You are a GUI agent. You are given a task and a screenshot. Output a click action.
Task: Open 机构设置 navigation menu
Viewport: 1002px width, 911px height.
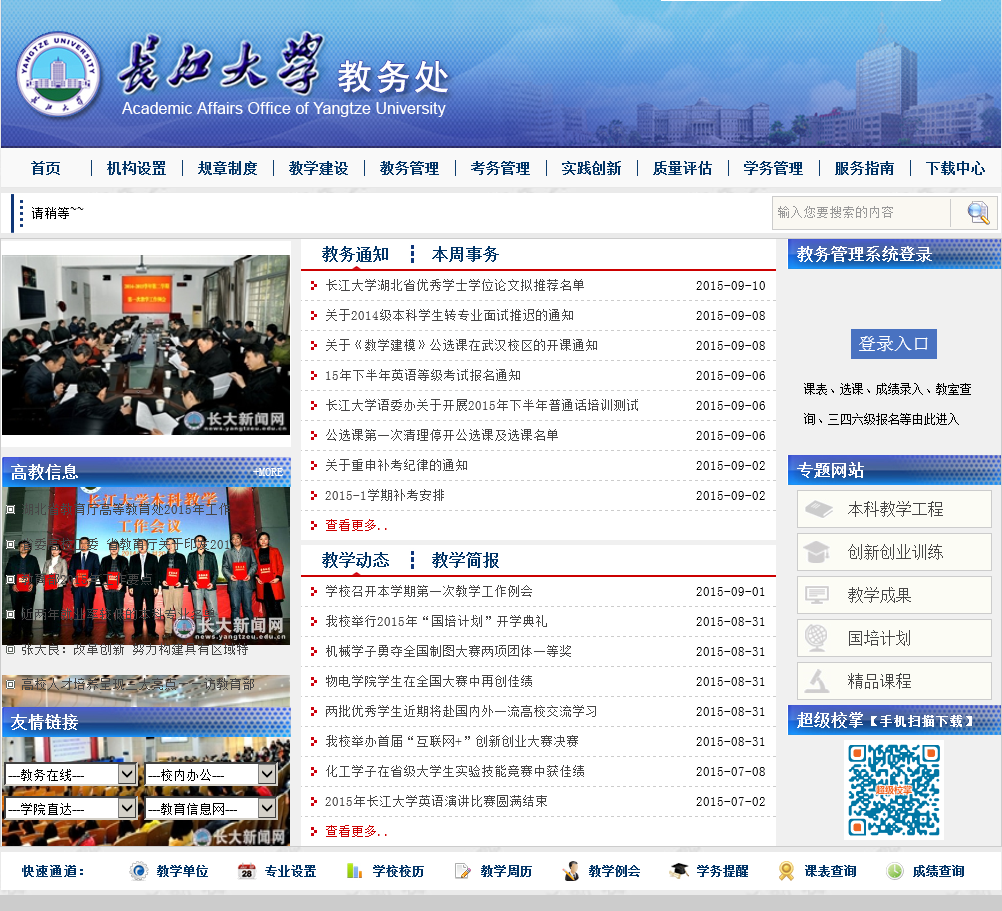point(137,168)
